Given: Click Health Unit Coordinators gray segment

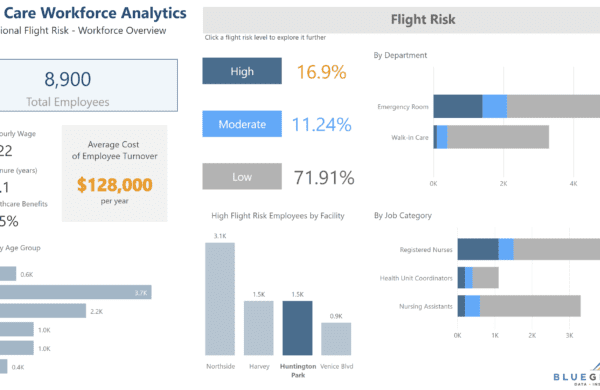Looking at the screenshot, I should (485, 277).
